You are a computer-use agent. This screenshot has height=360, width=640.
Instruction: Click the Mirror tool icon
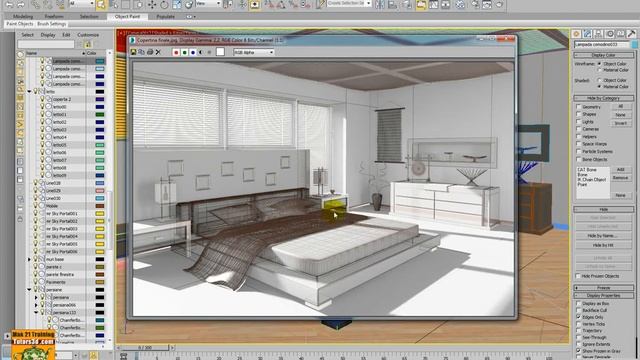point(380,4)
